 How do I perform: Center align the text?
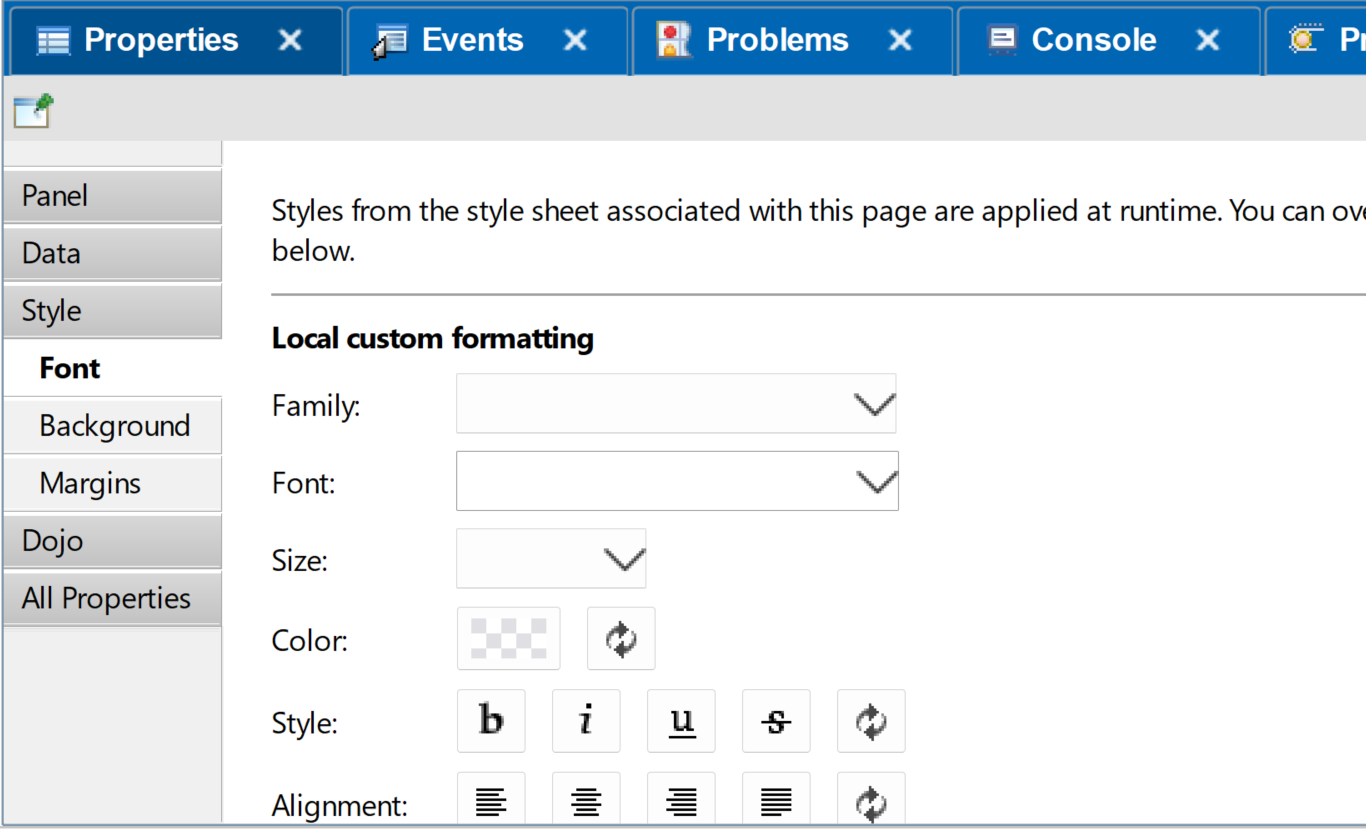586,801
